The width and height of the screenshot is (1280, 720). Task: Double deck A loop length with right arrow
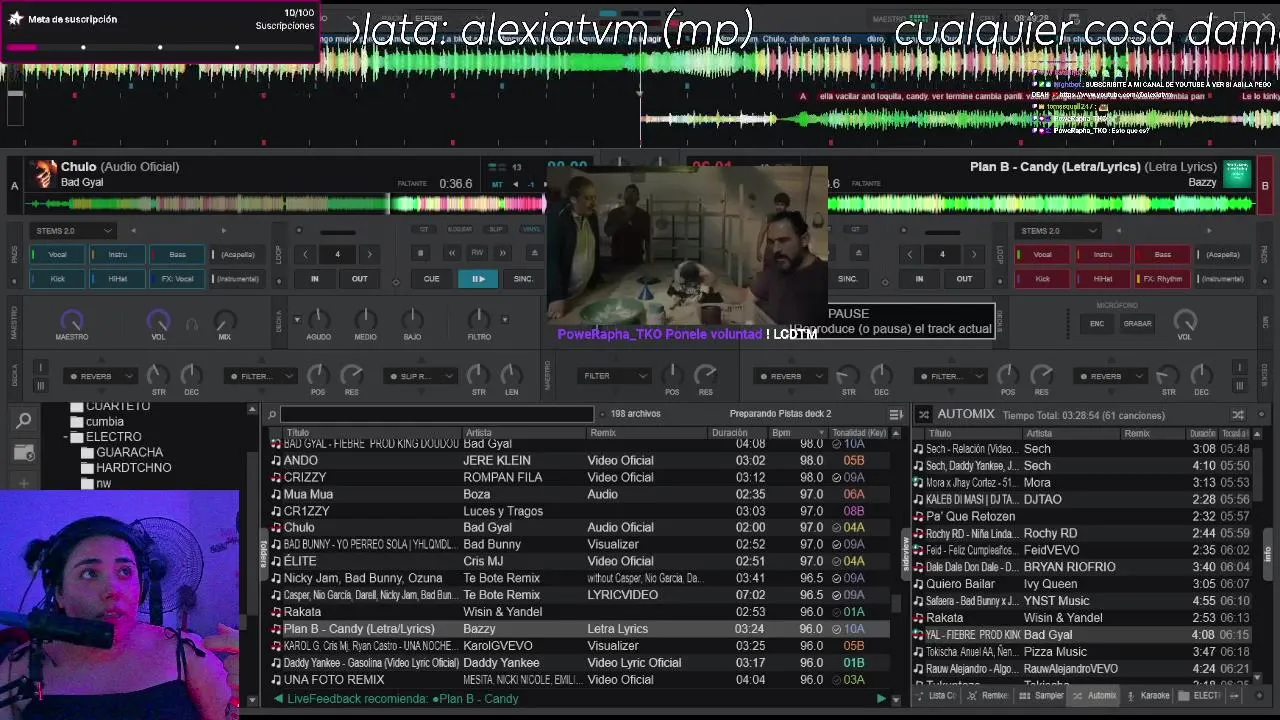[369, 254]
